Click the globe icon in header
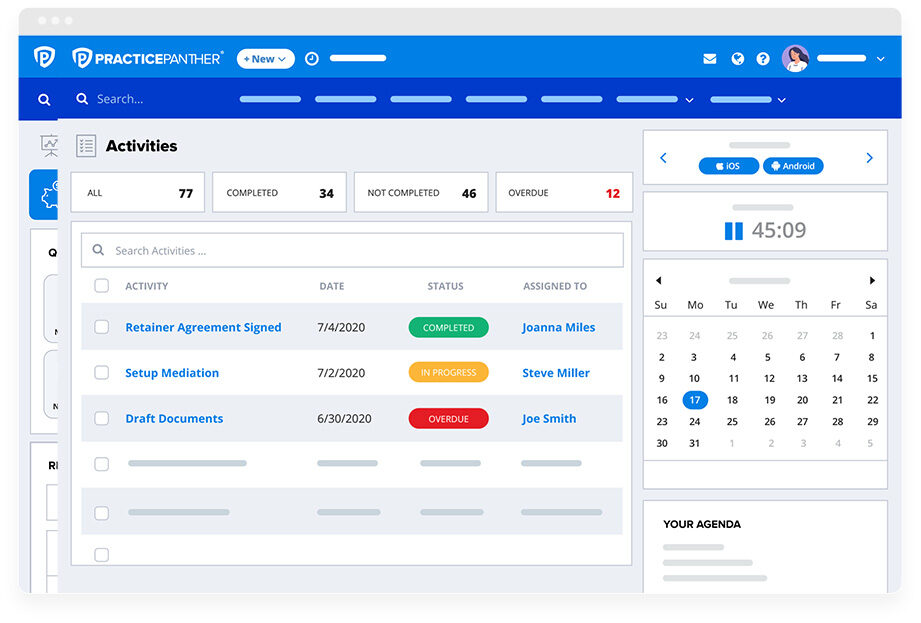Image resolution: width=921 pixels, height=623 pixels. [738, 59]
